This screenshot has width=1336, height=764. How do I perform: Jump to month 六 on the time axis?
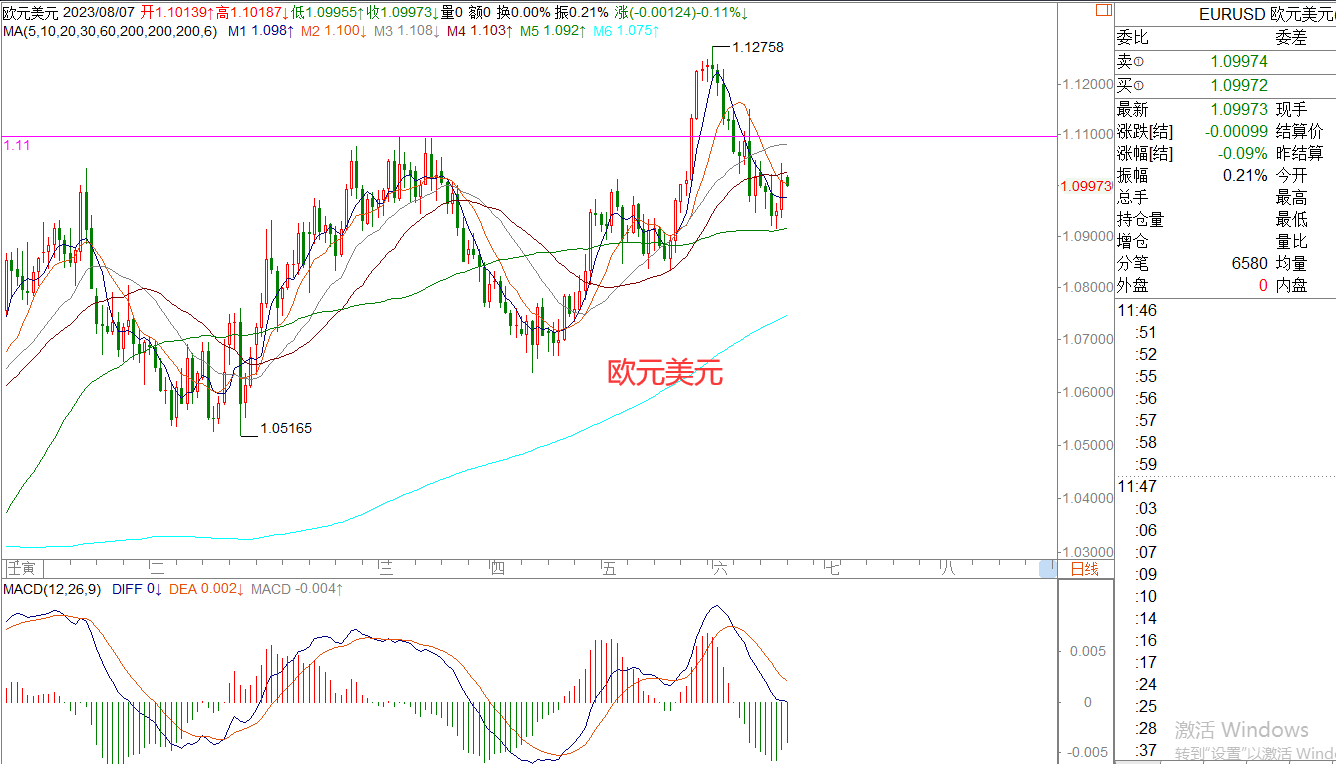(719, 569)
